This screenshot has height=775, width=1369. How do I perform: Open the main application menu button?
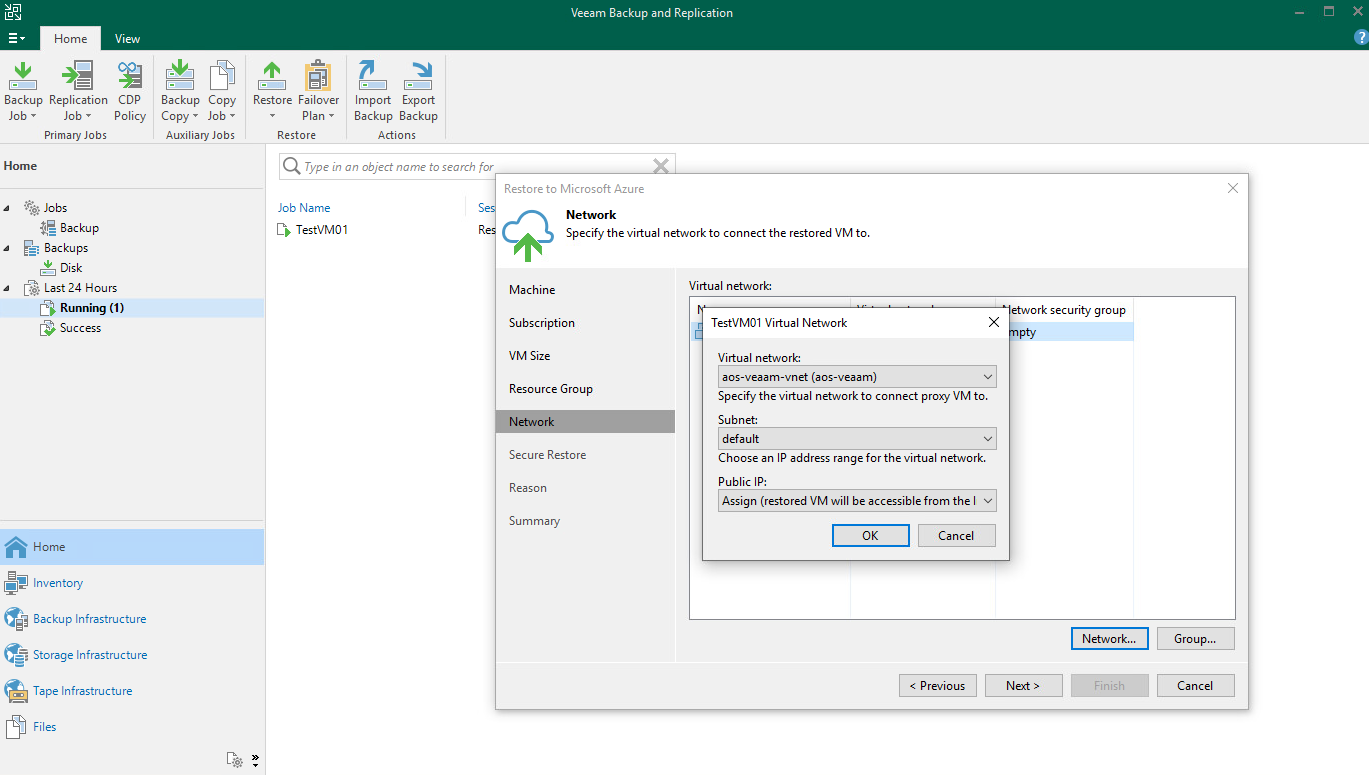click(16, 39)
